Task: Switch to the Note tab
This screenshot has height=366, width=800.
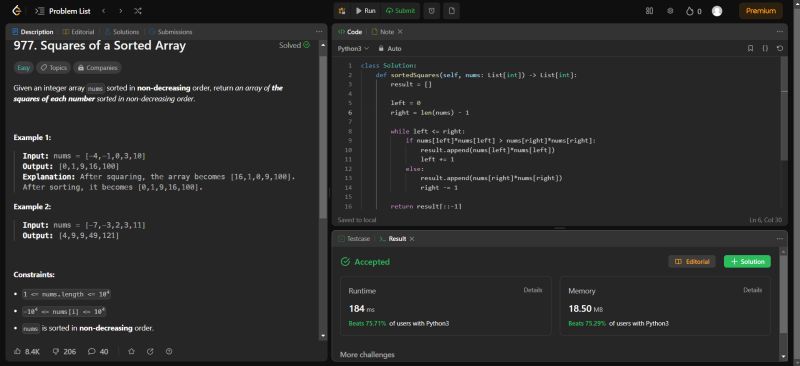Action: [383, 32]
